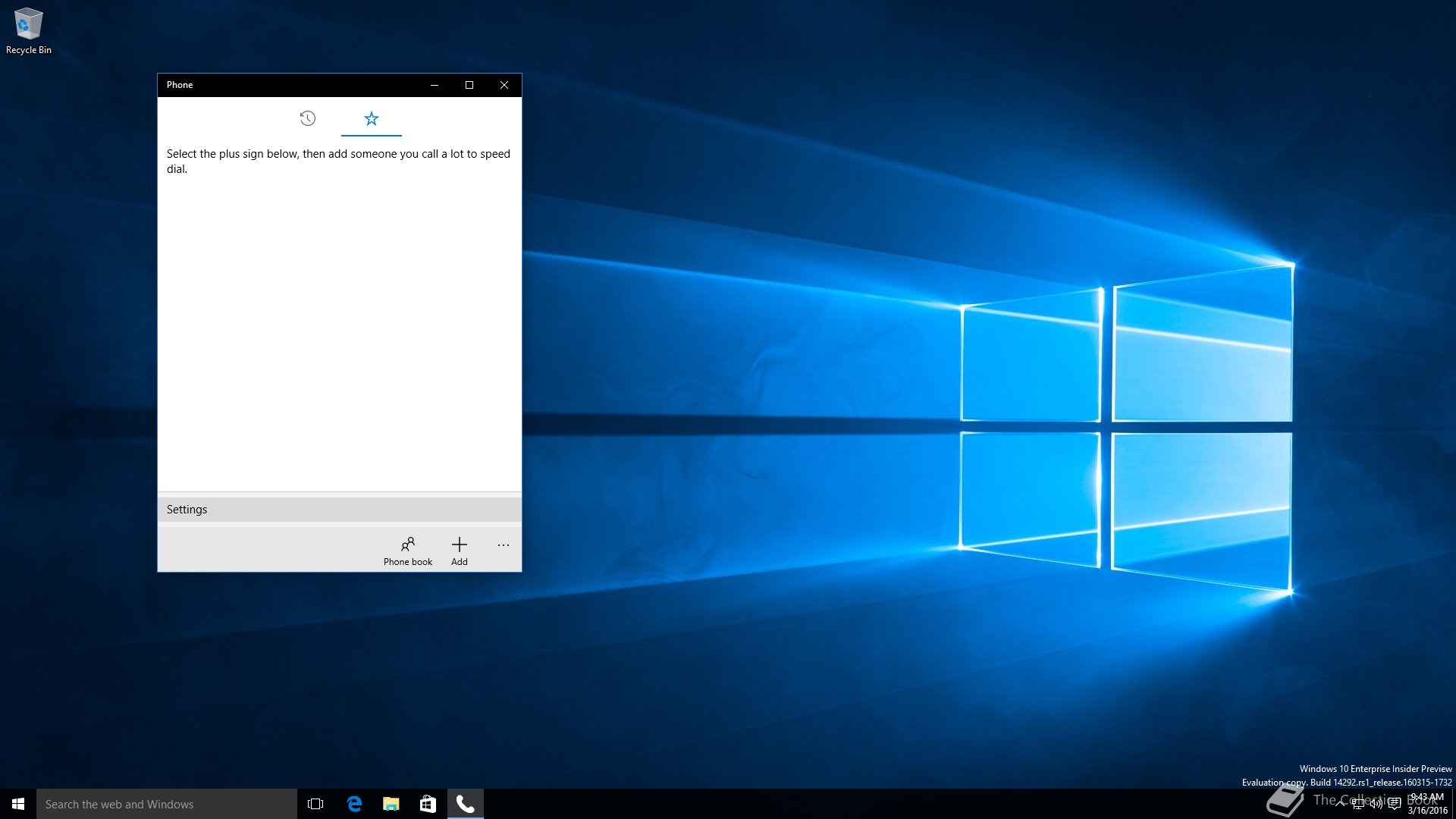Open the volume control tray icon
Image resolution: width=1456 pixels, height=819 pixels.
tap(1376, 804)
